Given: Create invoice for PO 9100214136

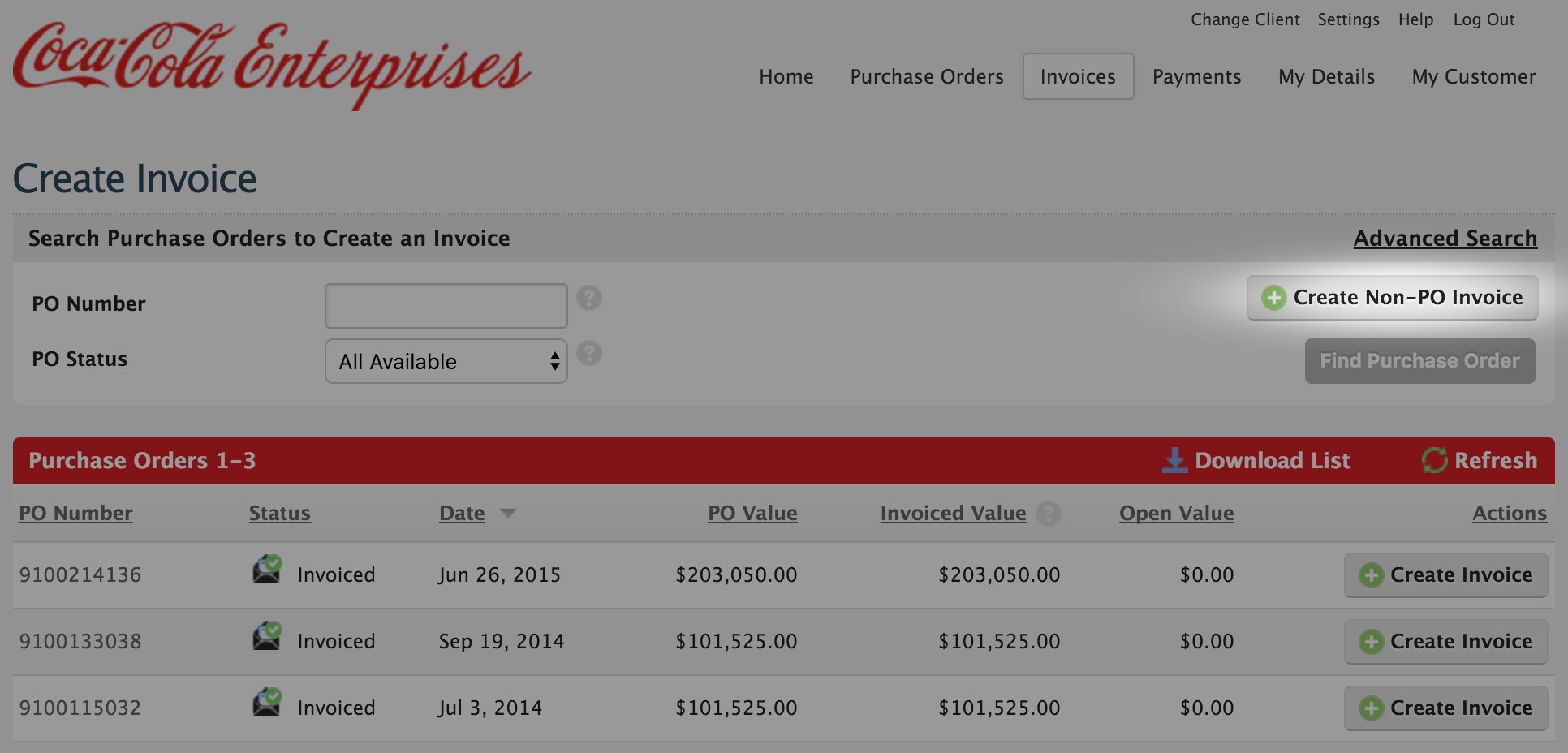Looking at the screenshot, I should click(1446, 575).
